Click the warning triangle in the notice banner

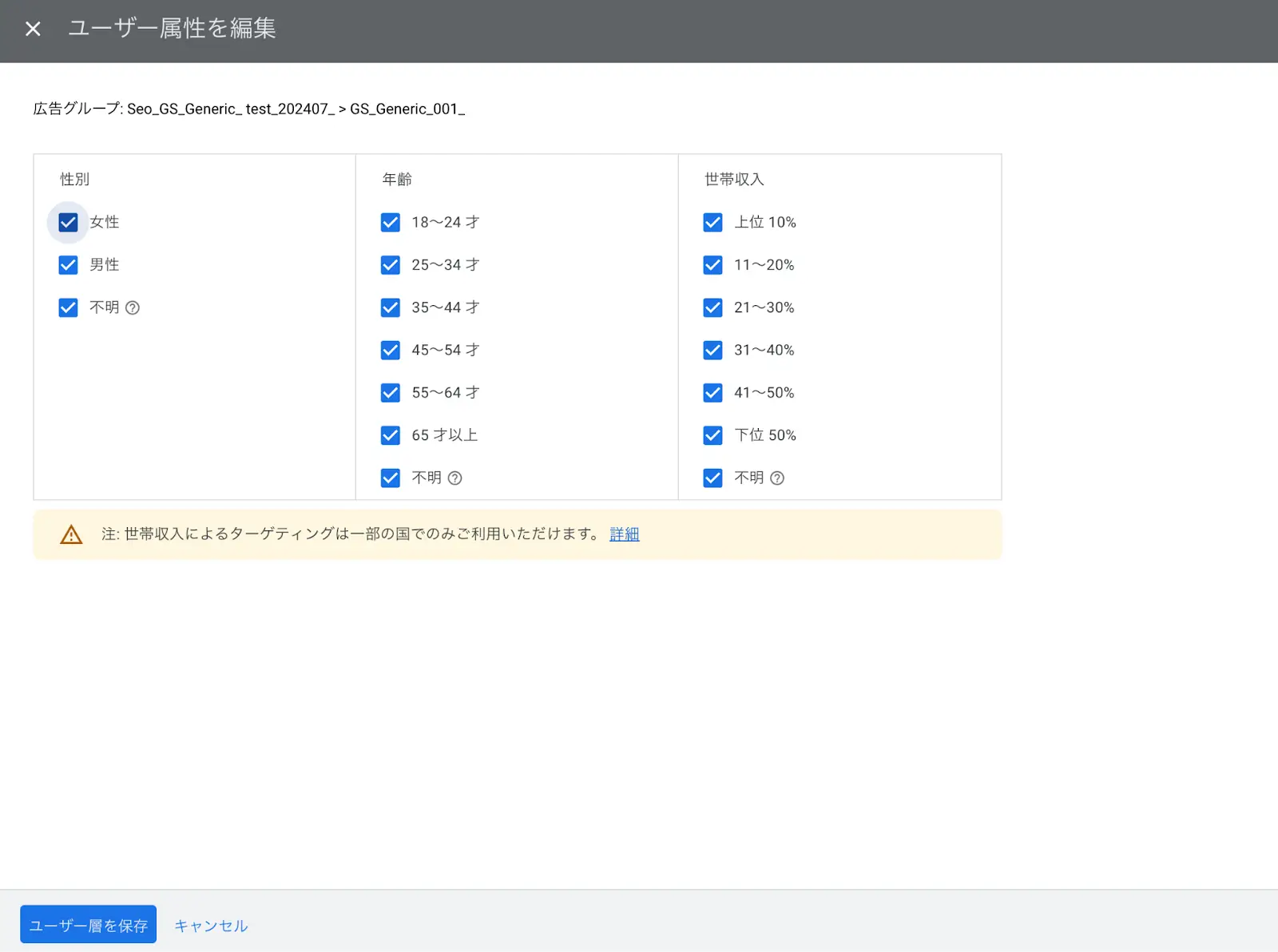coord(72,534)
